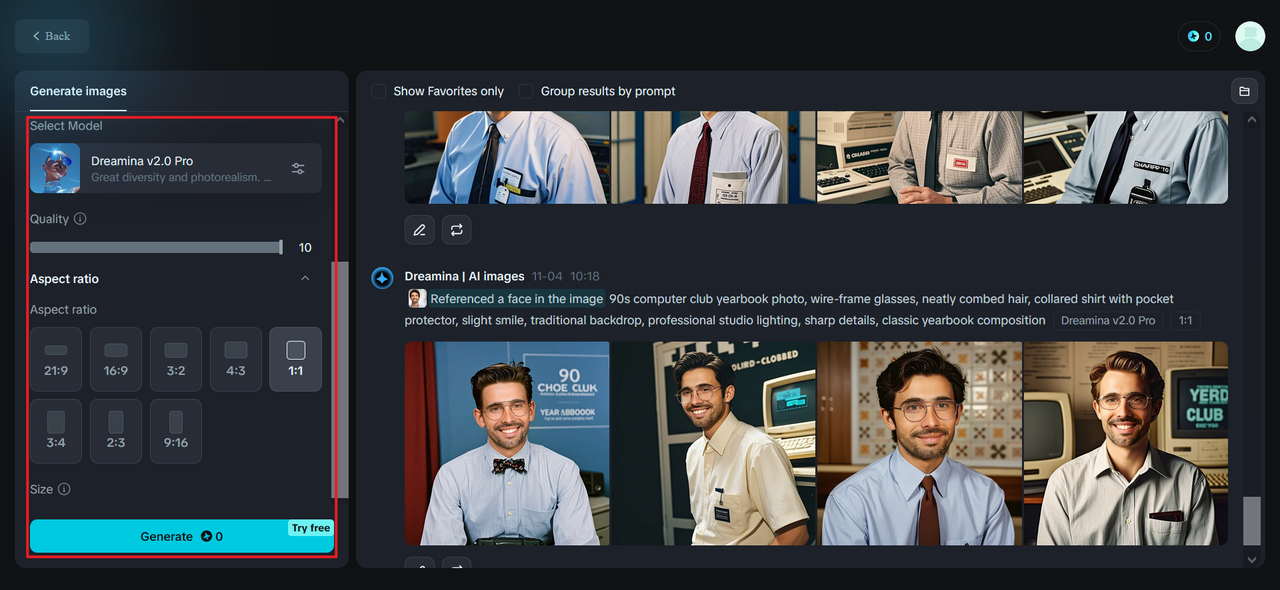Collapse the Aspect ratio section
This screenshot has width=1280, height=590.
point(305,278)
